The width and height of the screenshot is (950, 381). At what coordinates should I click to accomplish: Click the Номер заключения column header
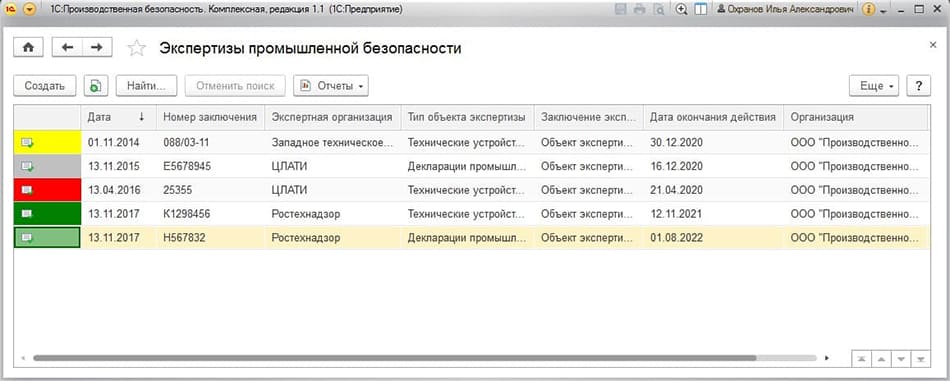211,117
